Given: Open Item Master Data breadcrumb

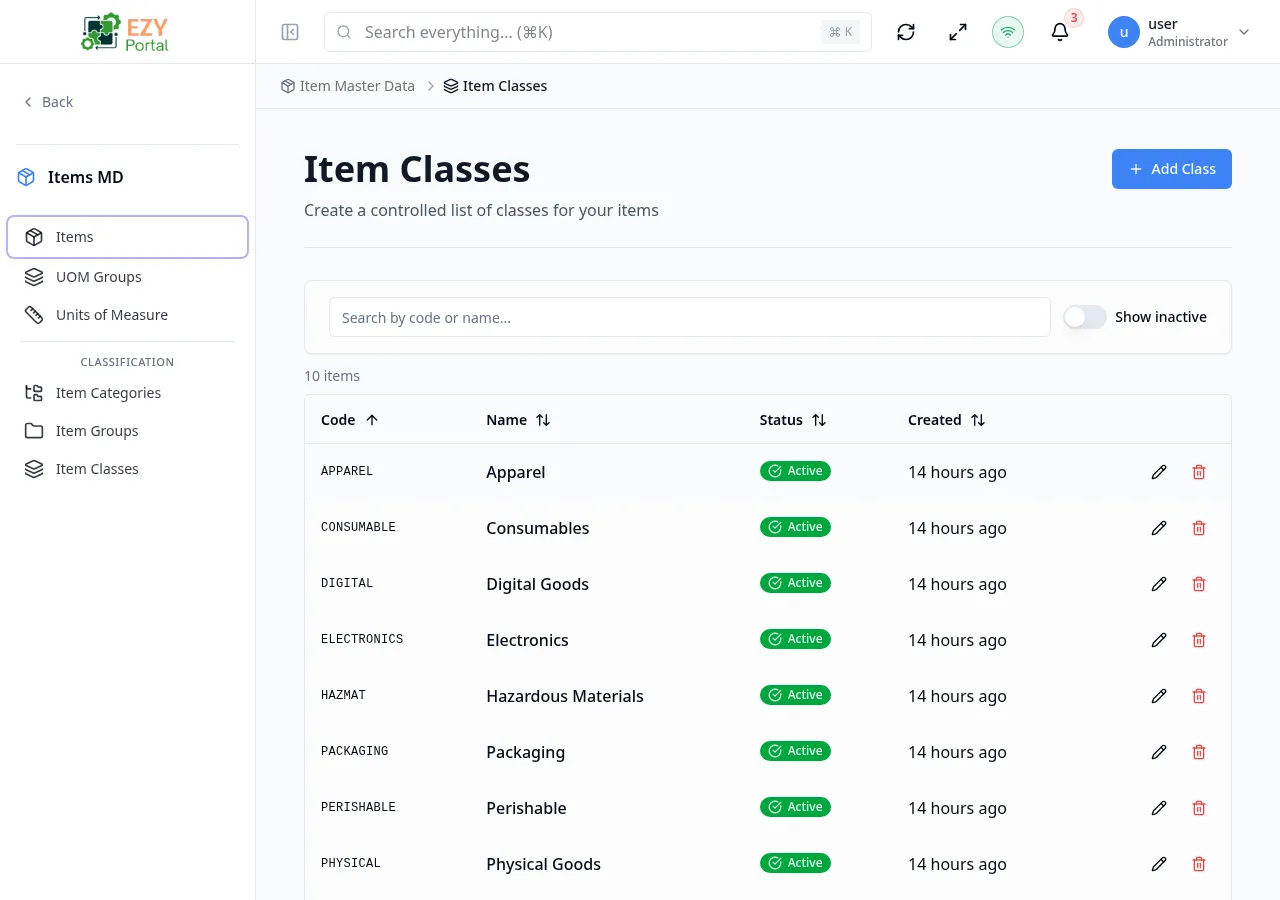Looking at the screenshot, I should click(347, 86).
